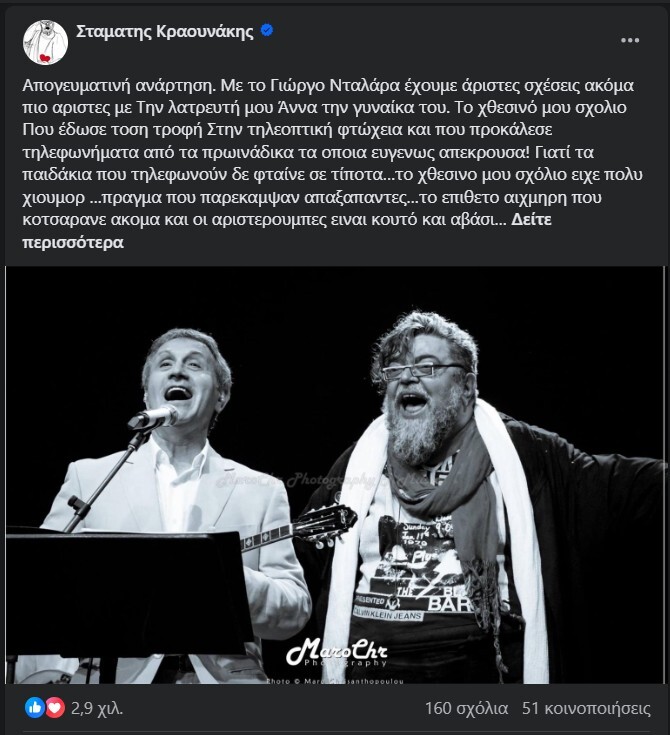The image size is (670, 735).
Task: Show who reacted via 2,9 χιλ. count
Action: (97, 708)
